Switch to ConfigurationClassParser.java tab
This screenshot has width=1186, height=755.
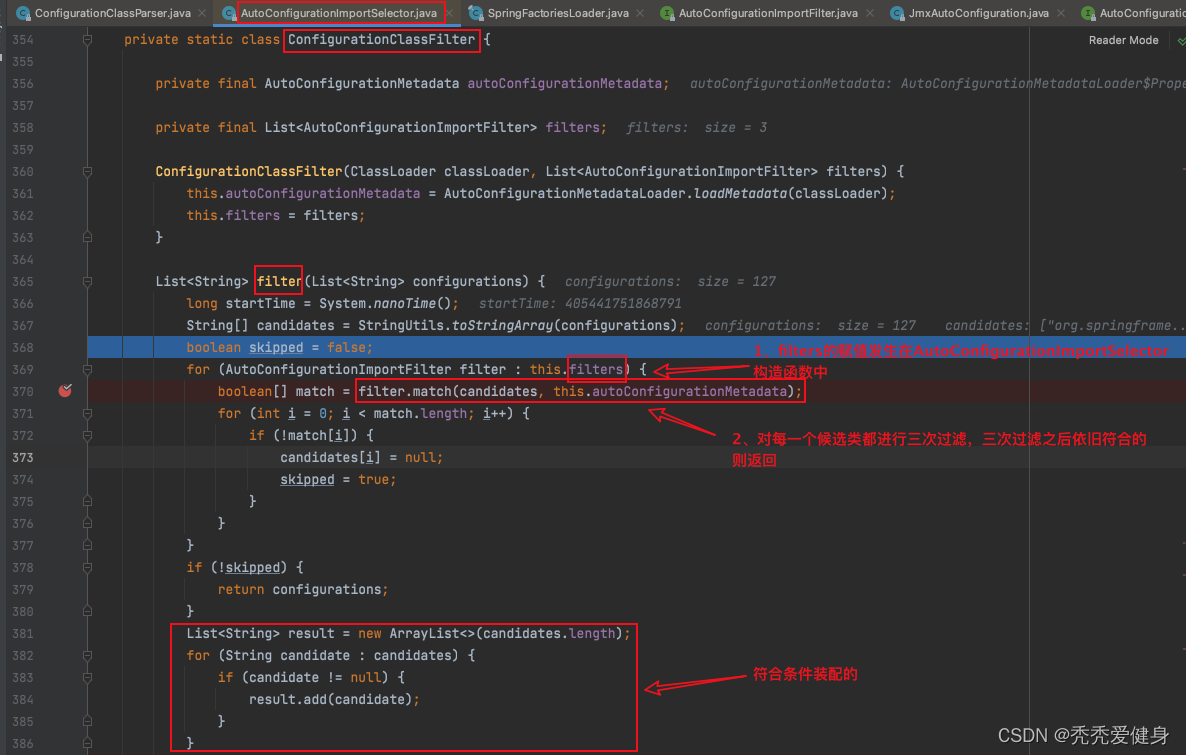[112, 13]
